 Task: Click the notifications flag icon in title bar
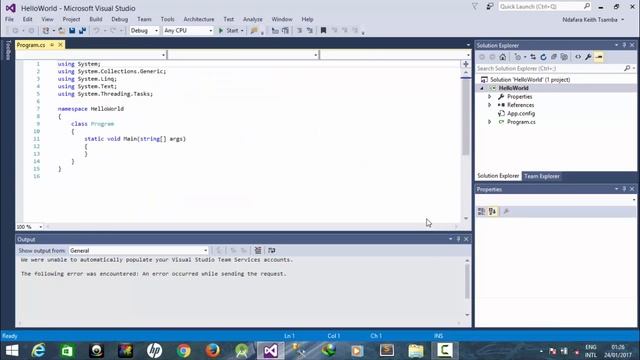point(475,7)
